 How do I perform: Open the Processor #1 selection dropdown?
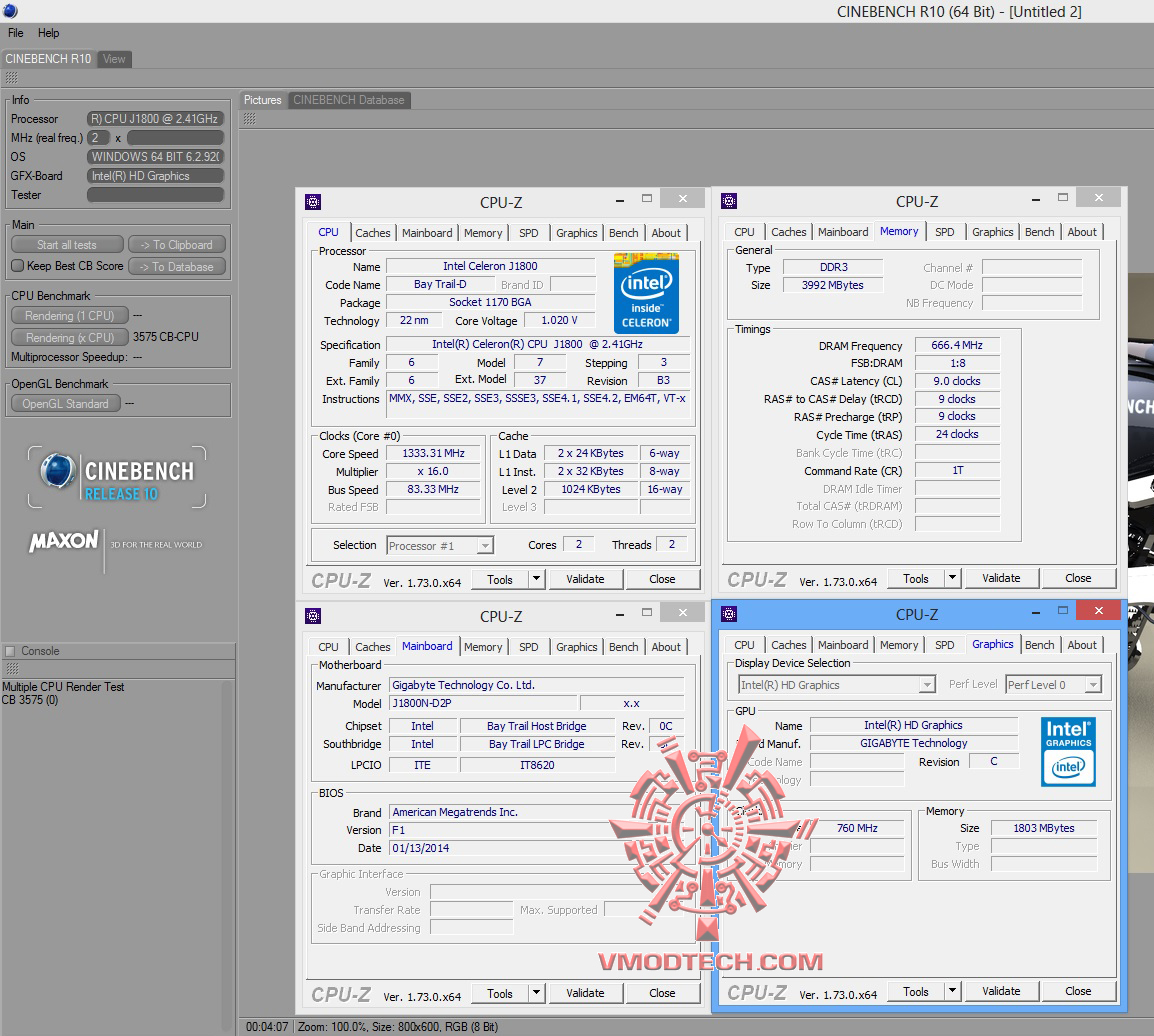point(485,546)
